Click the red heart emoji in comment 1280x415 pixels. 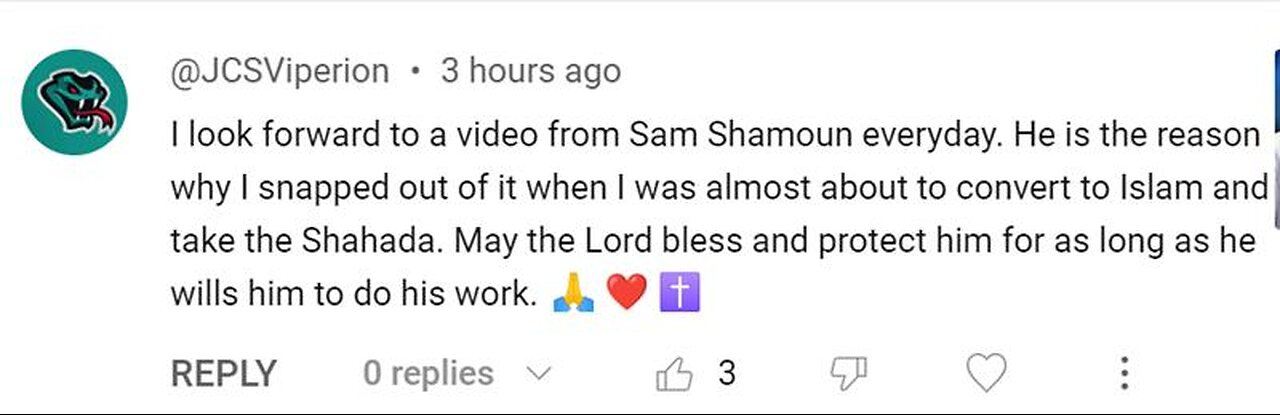tap(627, 296)
